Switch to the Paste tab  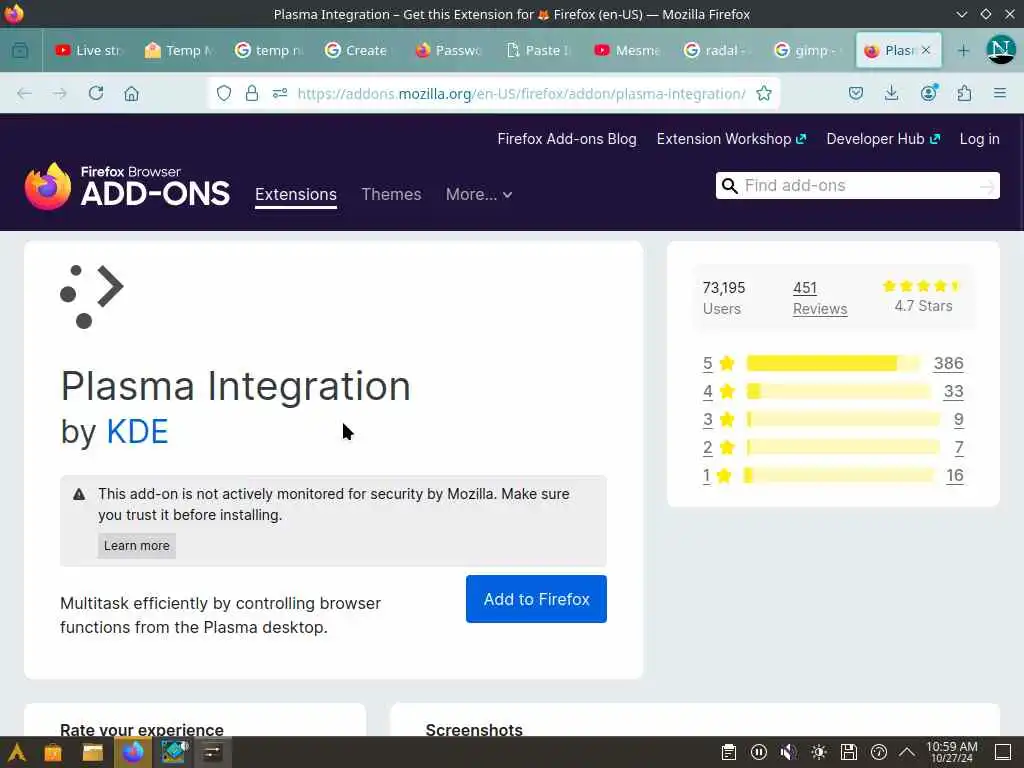click(x=539, y=50)
